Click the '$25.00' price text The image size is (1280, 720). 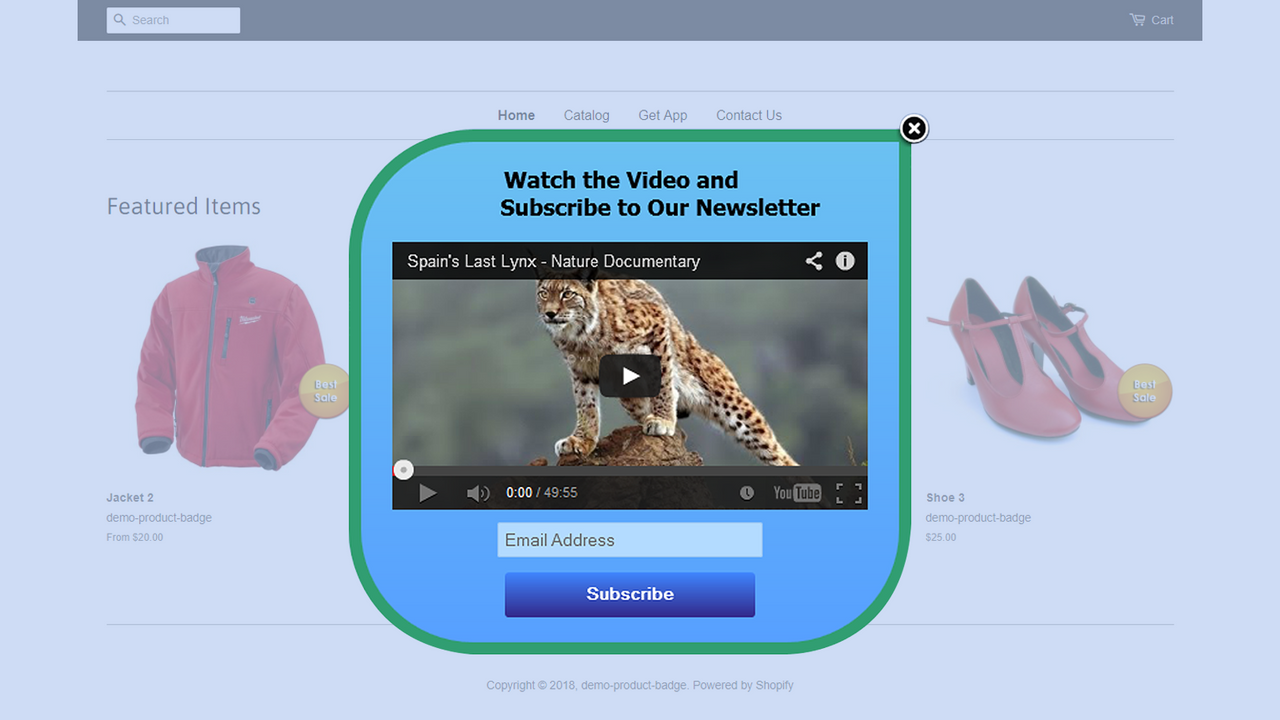[941, 537]
